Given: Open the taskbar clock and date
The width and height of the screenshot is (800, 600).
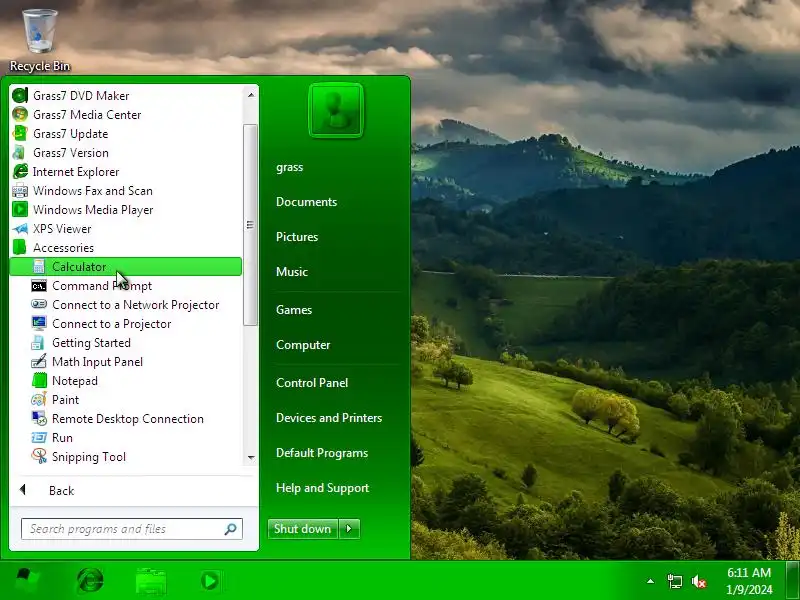Looking at the screenshot, I should click(749, 581).
